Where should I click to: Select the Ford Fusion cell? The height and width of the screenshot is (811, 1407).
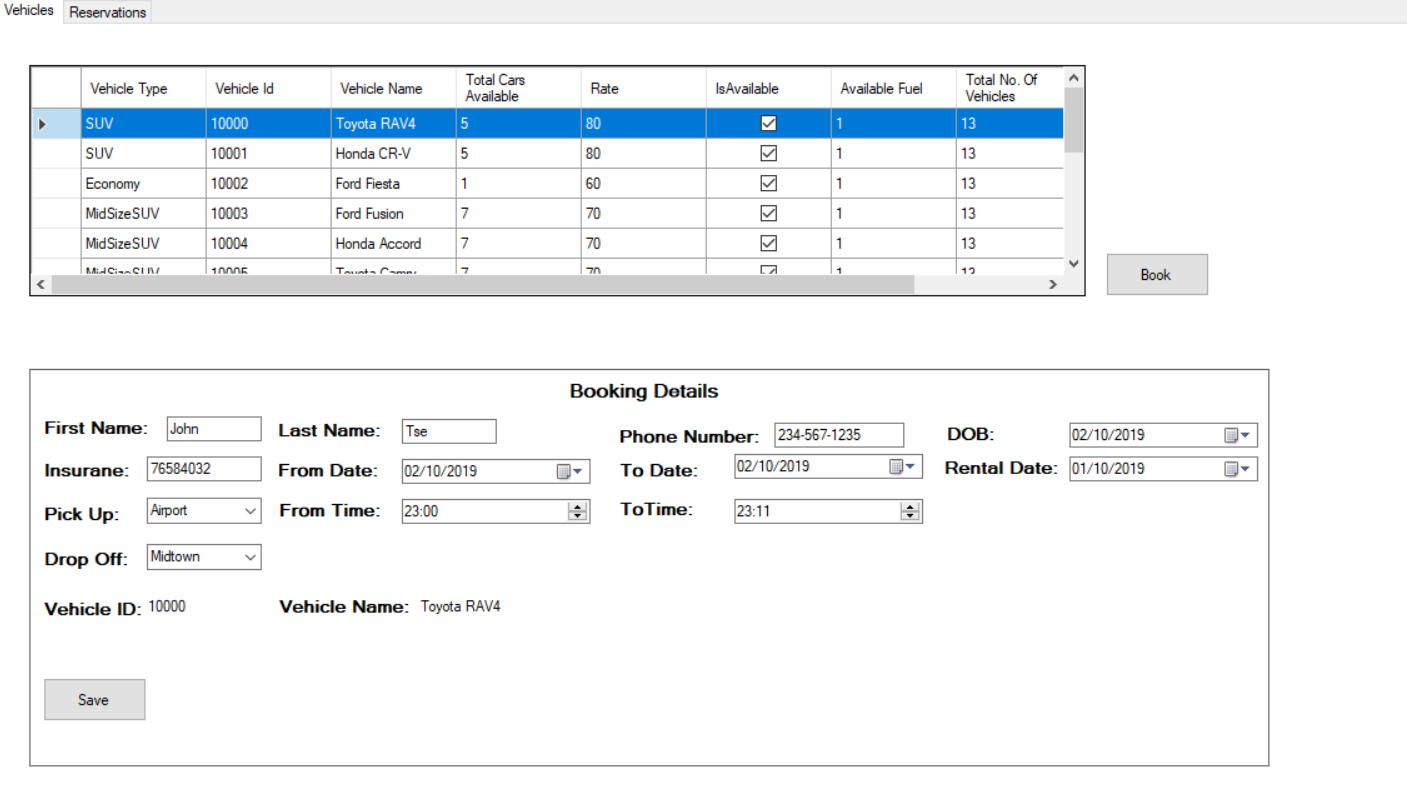click(x=393, y=214)
